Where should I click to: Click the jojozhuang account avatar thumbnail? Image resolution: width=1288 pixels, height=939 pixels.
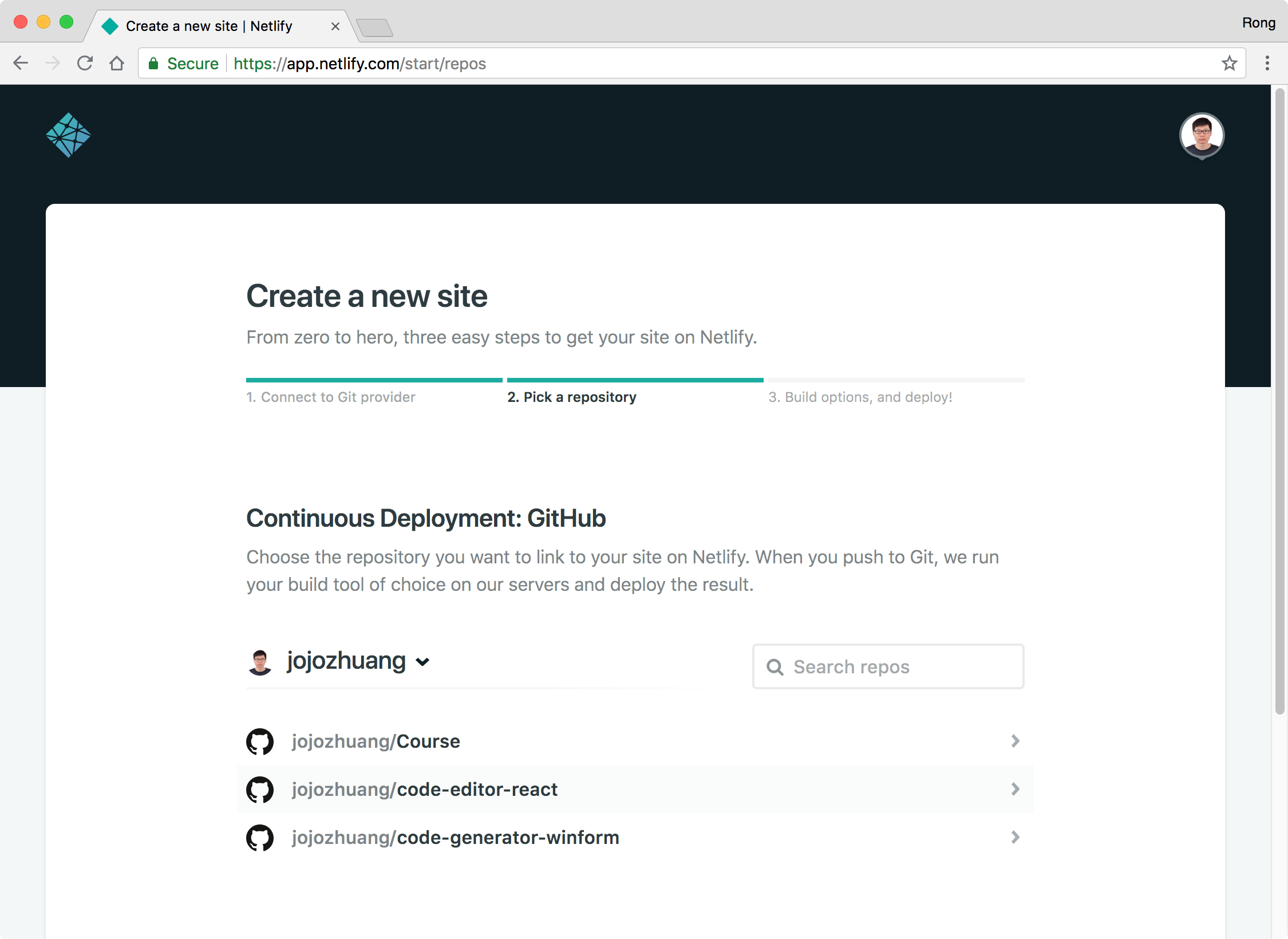260,662
